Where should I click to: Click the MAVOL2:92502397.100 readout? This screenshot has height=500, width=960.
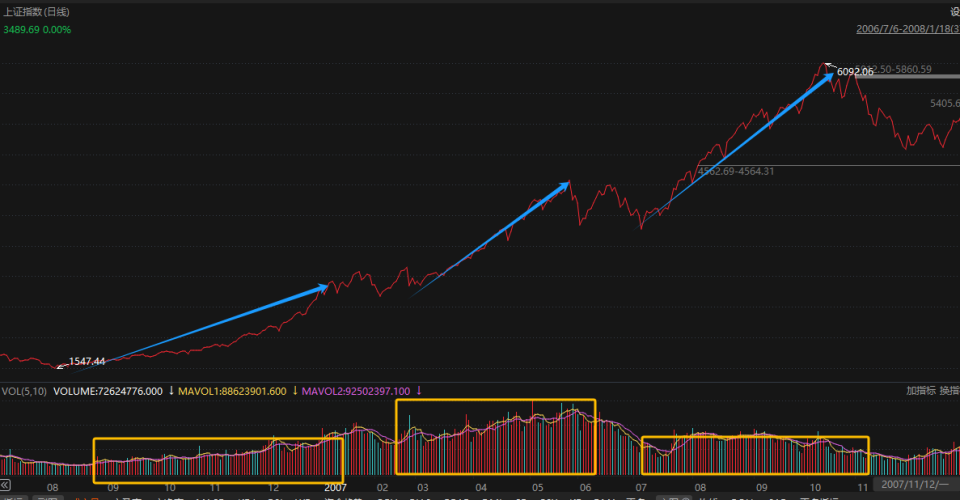coord(356,391)
